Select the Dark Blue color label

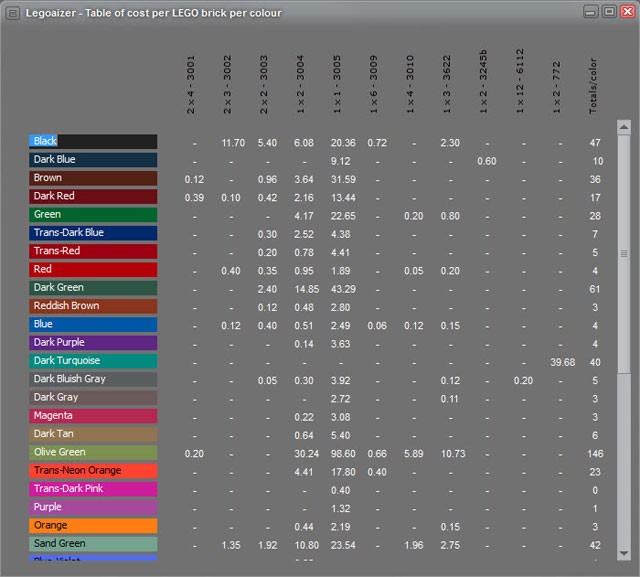point(92,160)
